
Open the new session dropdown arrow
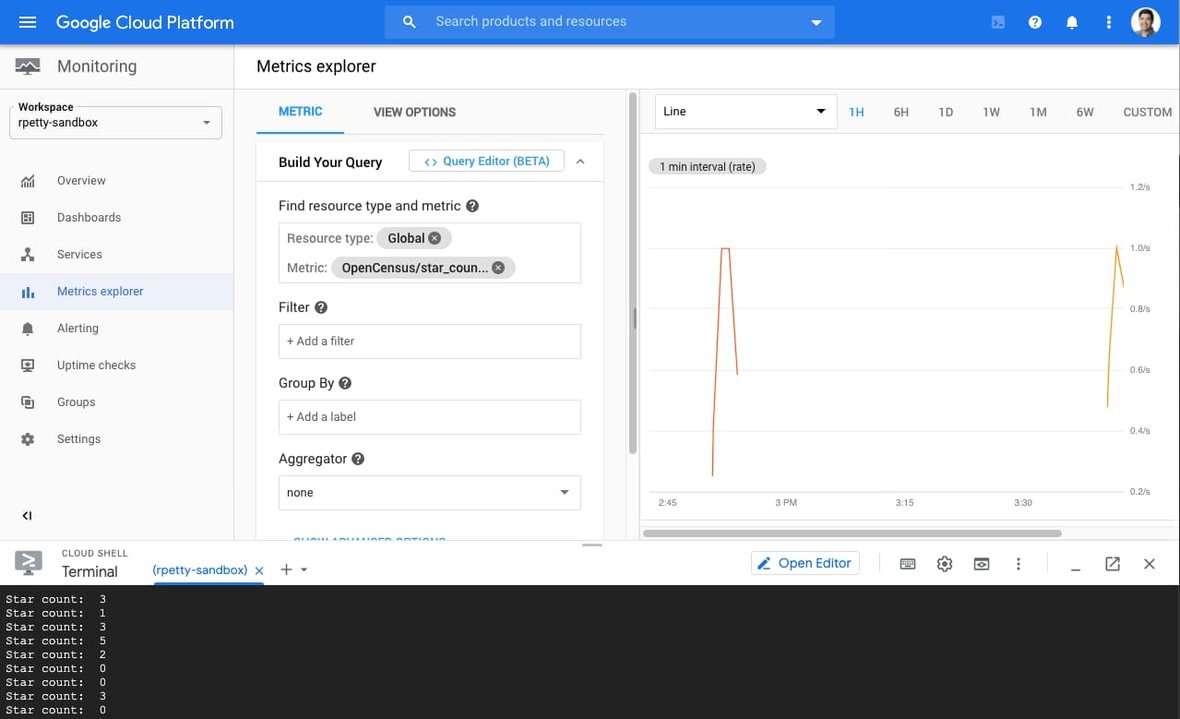click(x=304, y=570)
